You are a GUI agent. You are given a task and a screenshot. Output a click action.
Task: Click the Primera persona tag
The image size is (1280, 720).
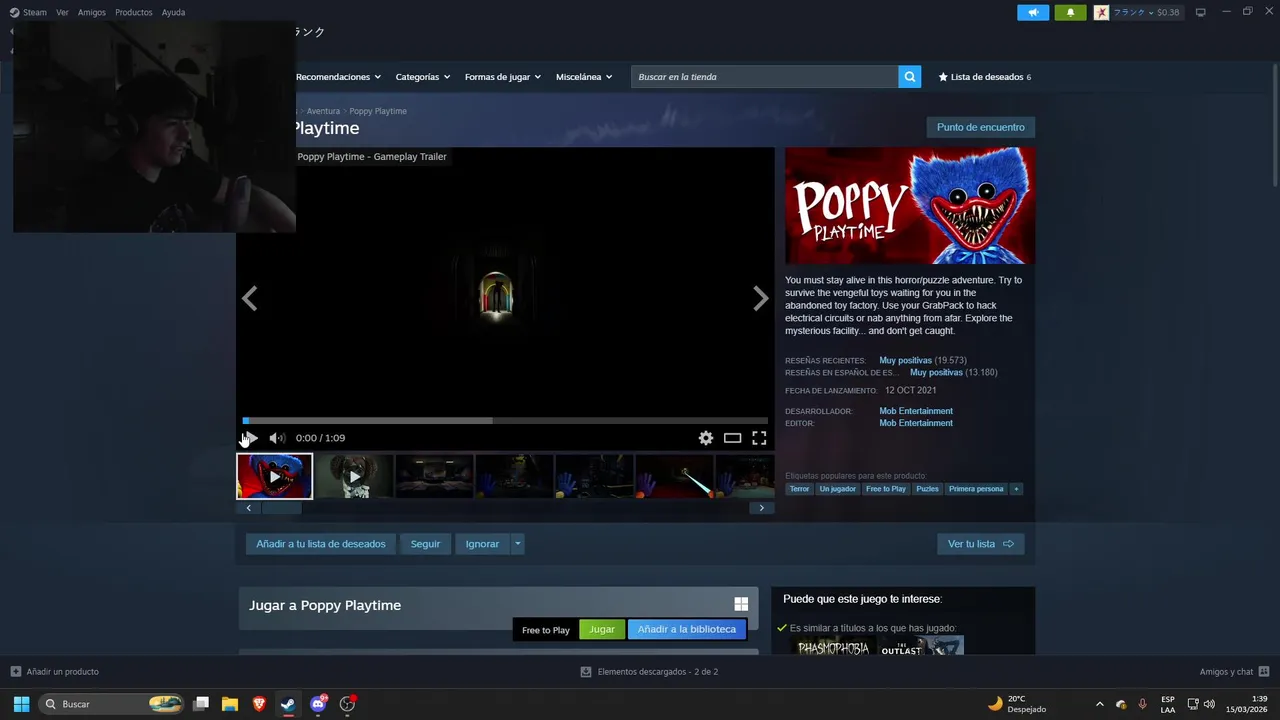pyautogui.click(x=976, y=489)
